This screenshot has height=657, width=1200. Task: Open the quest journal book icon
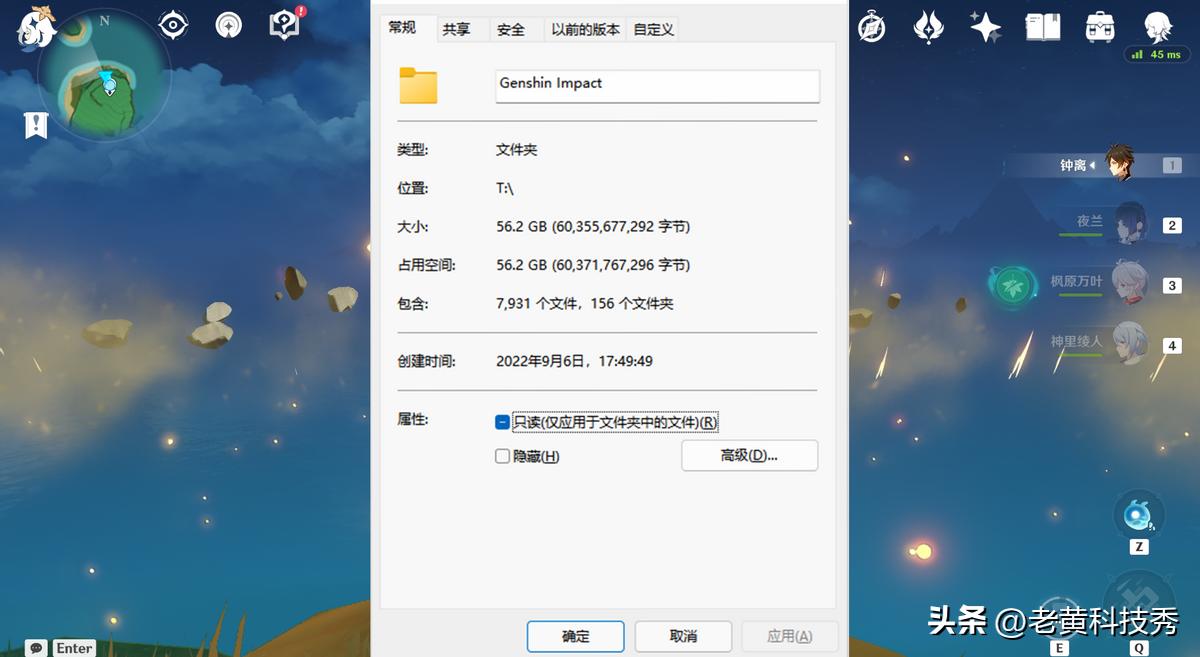click(x=1042, y=27)
